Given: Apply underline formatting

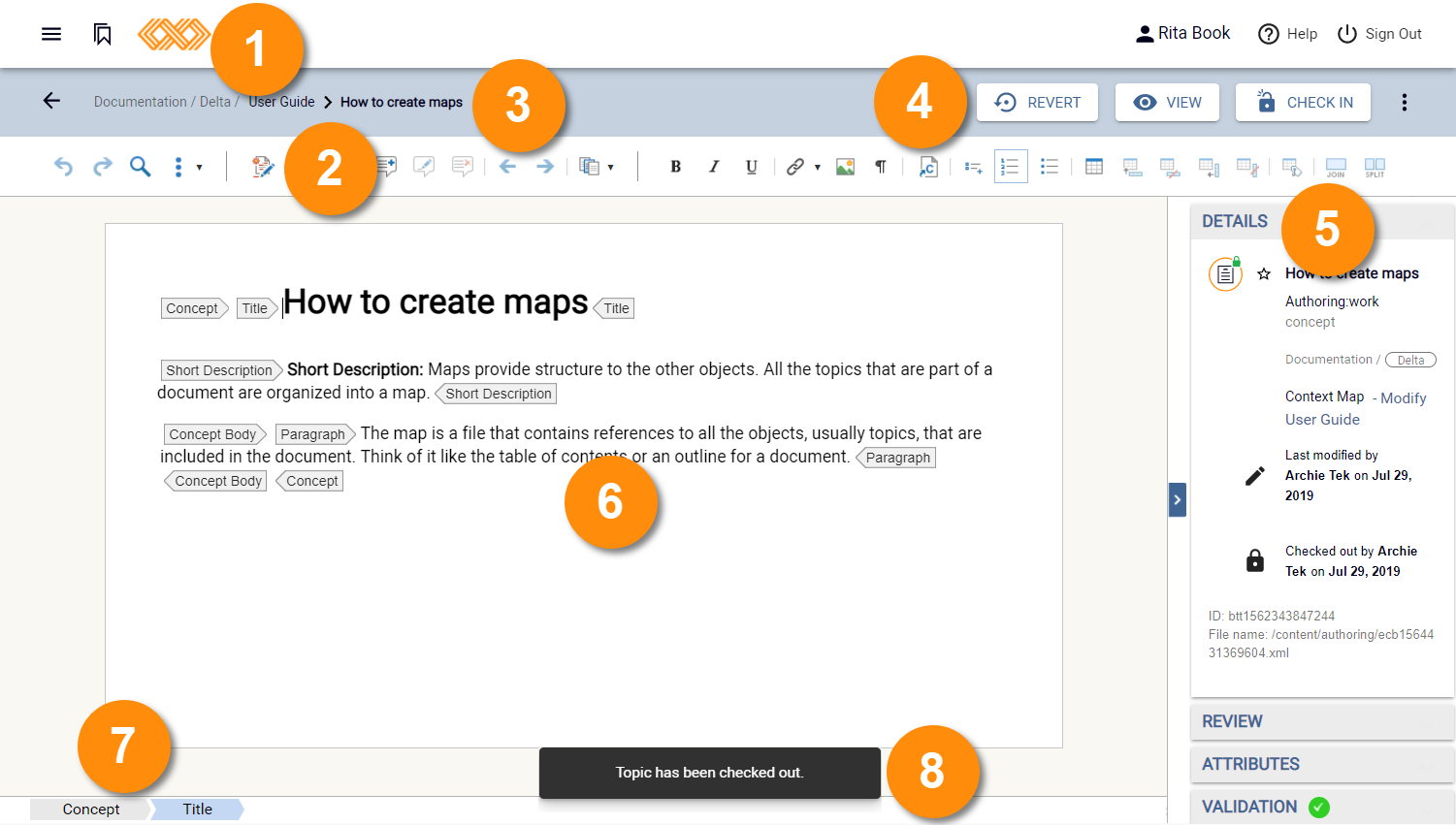Looking at the screenshot, I should 752,167.
